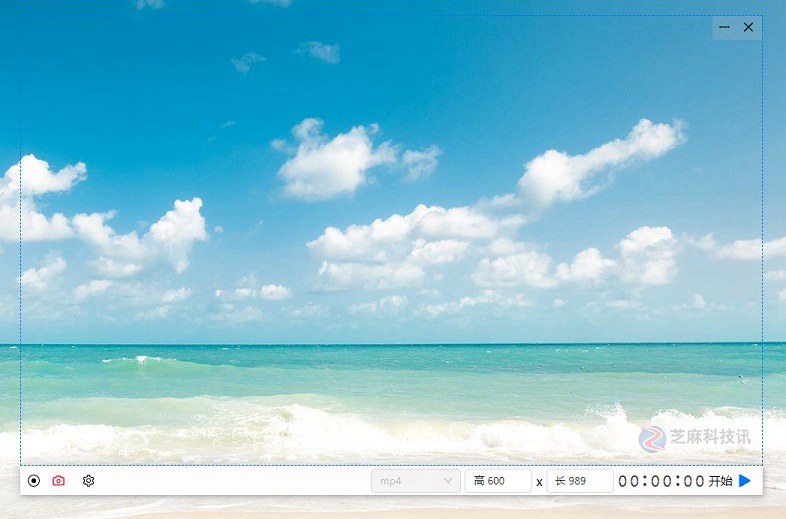The width and height of the screenshot is (786, 519).
Task: Click empty toolbar space beside the gear icon
Action: (230, 481)
